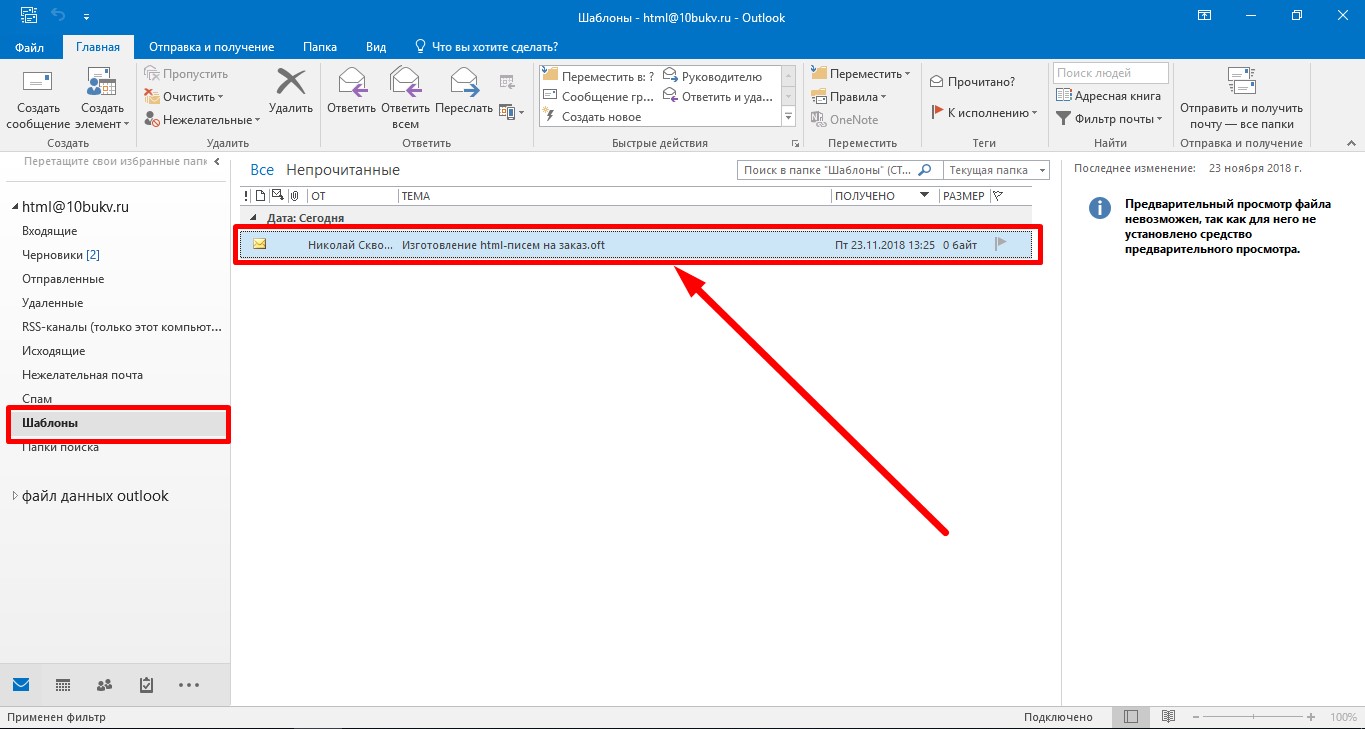Image resolution: width=1365 pixels, height=729 pixels.
Task: Open People view in bottom navigation
Action: click(104, 685)
